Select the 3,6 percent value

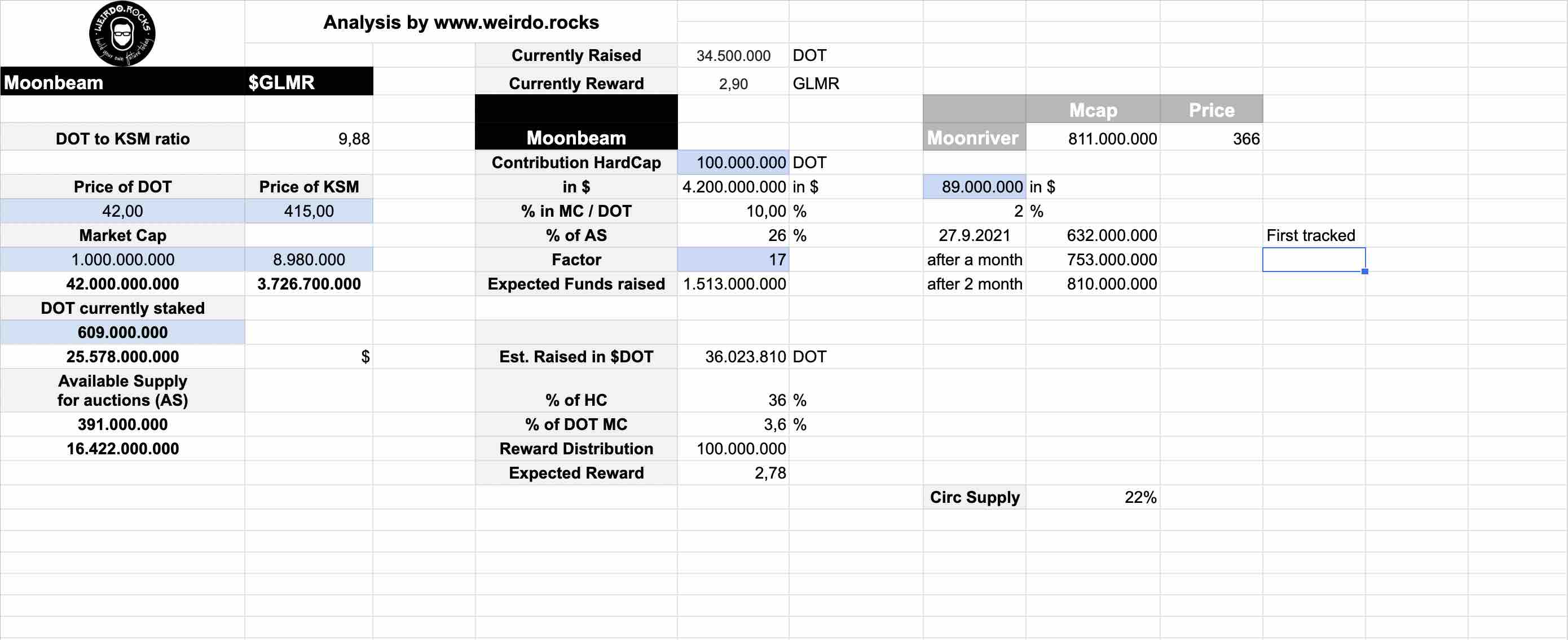click(733, 424)
